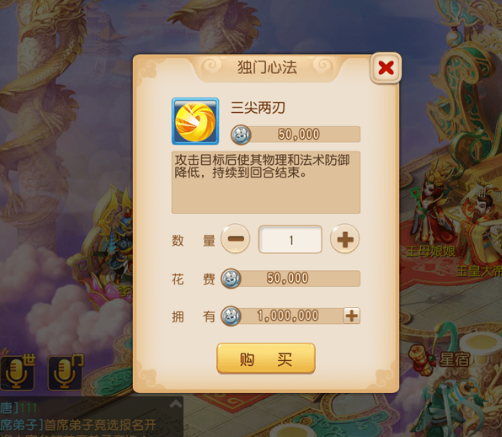
Task: Tap the 门 sect voice microphone icon
Action: pos(65,373)
